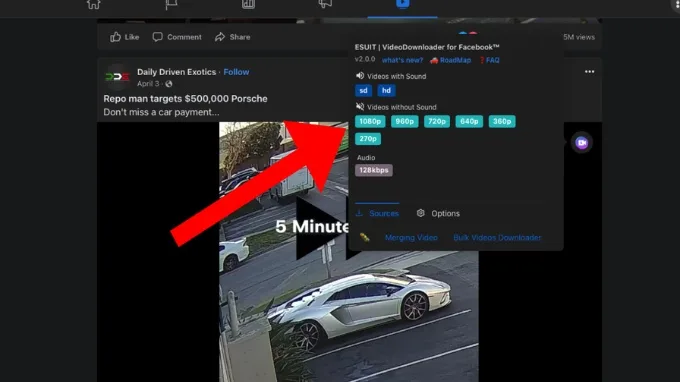Comment on the post above

pyautogui.click(x=177, y=37)
